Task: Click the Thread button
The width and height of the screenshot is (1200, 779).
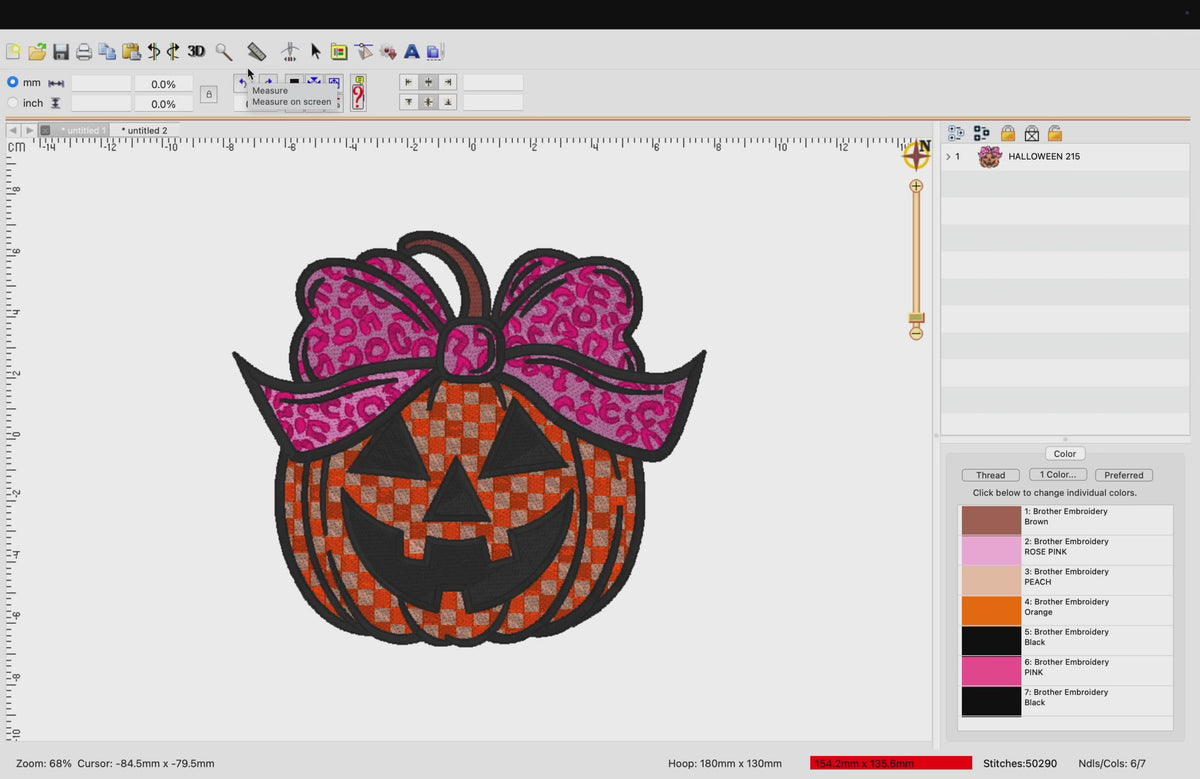Action: (991, 475)
